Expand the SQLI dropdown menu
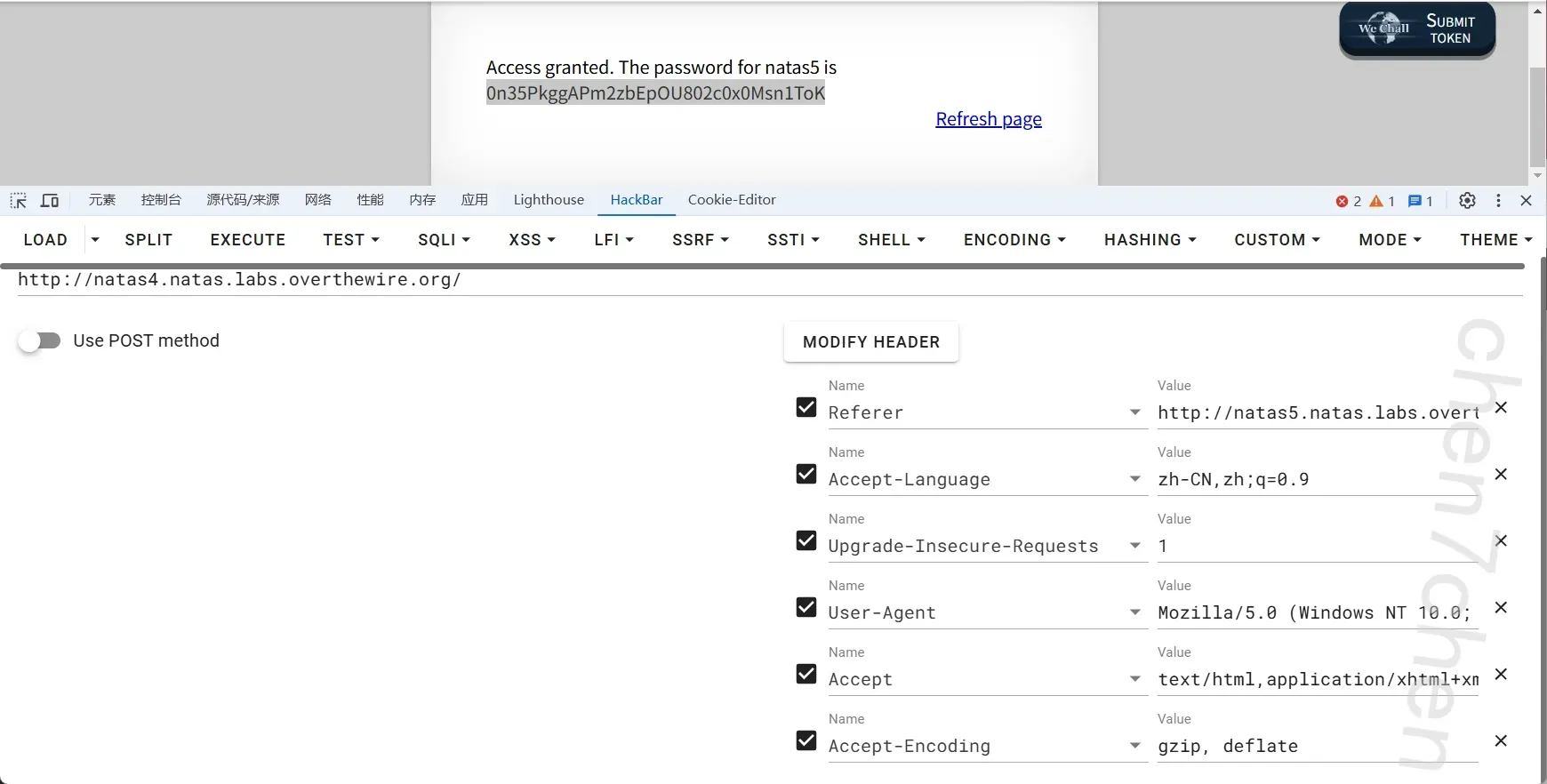1547x784 pixels. (x=444, y=240)
